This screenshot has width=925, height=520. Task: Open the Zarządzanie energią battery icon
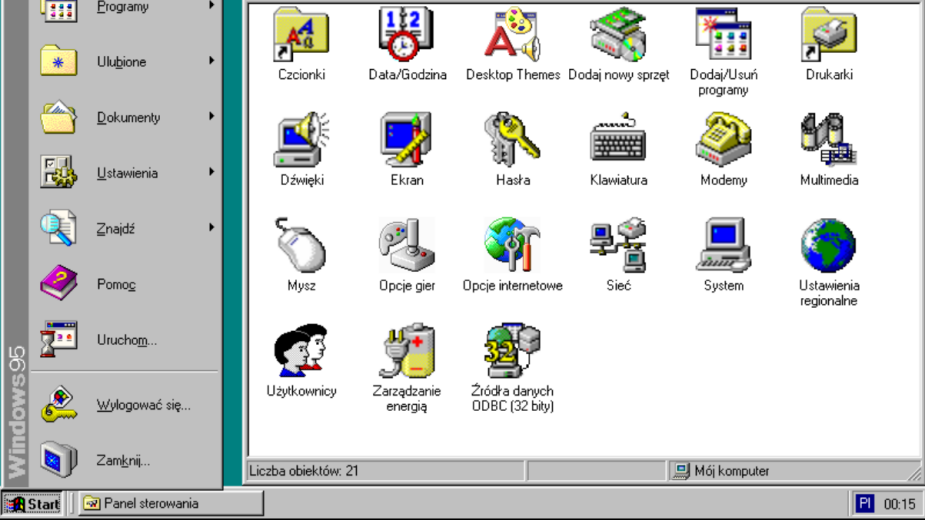point(406,351)
